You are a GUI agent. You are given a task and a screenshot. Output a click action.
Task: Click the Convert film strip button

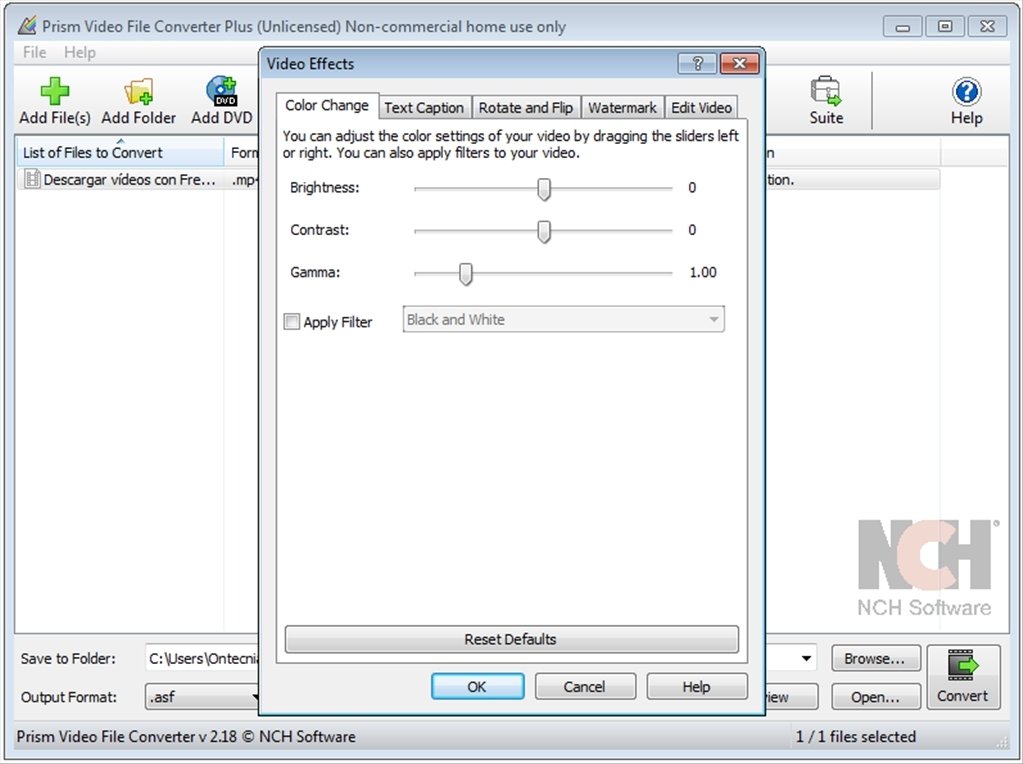(x=963, y=677)
